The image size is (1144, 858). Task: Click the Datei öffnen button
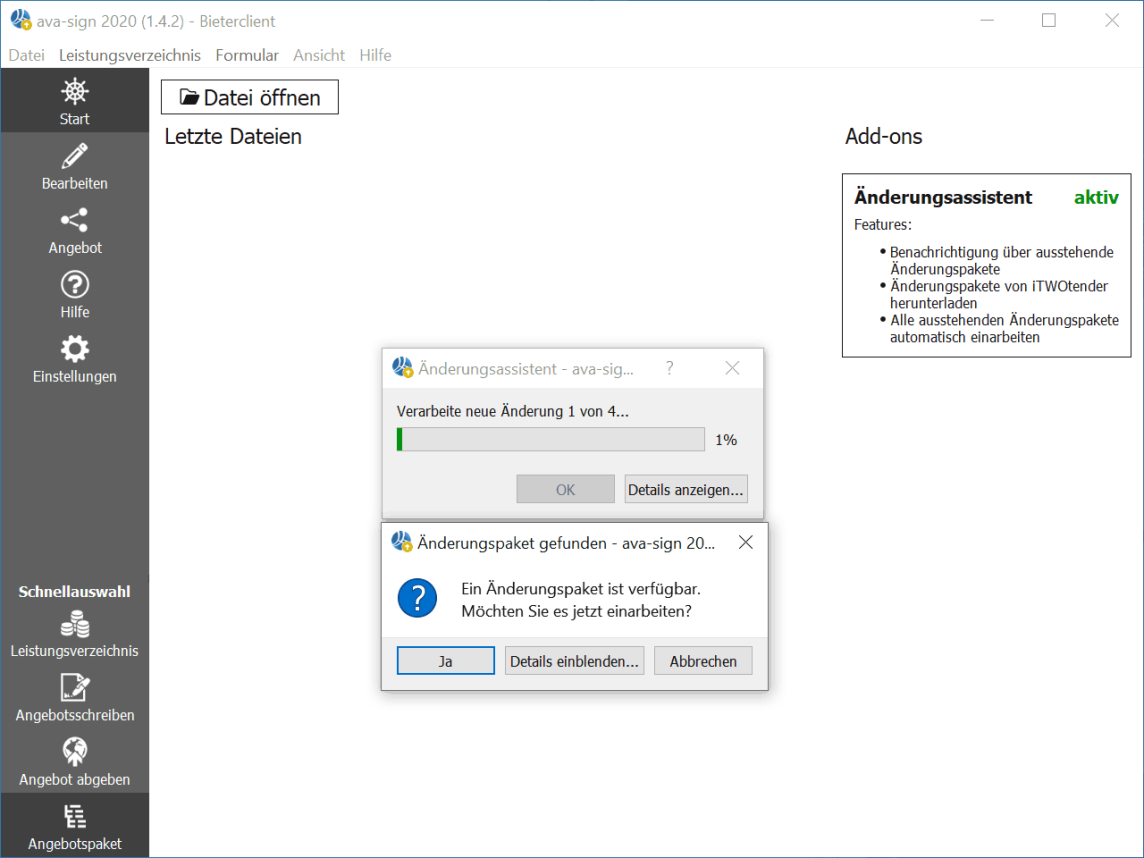tap(250, 97)
